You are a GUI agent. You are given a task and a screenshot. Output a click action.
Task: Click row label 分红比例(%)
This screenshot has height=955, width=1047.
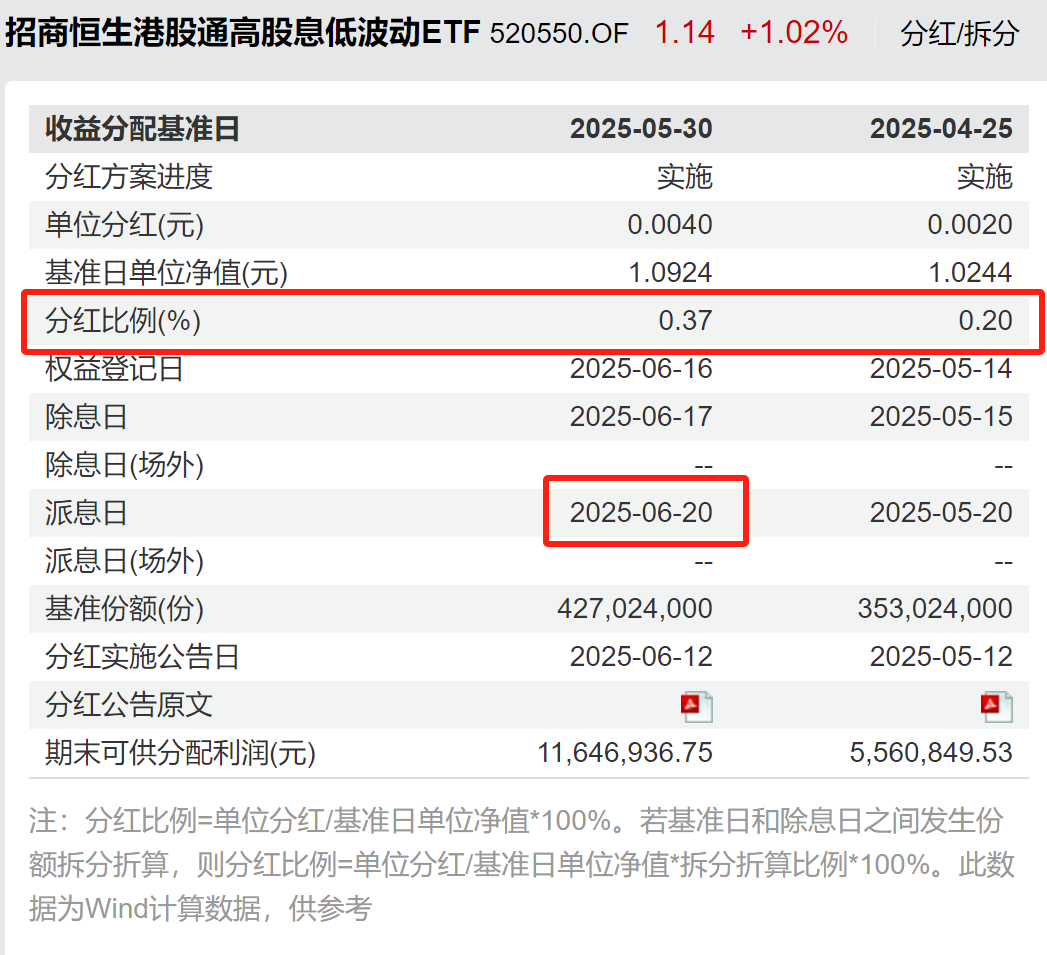[123, 321]
